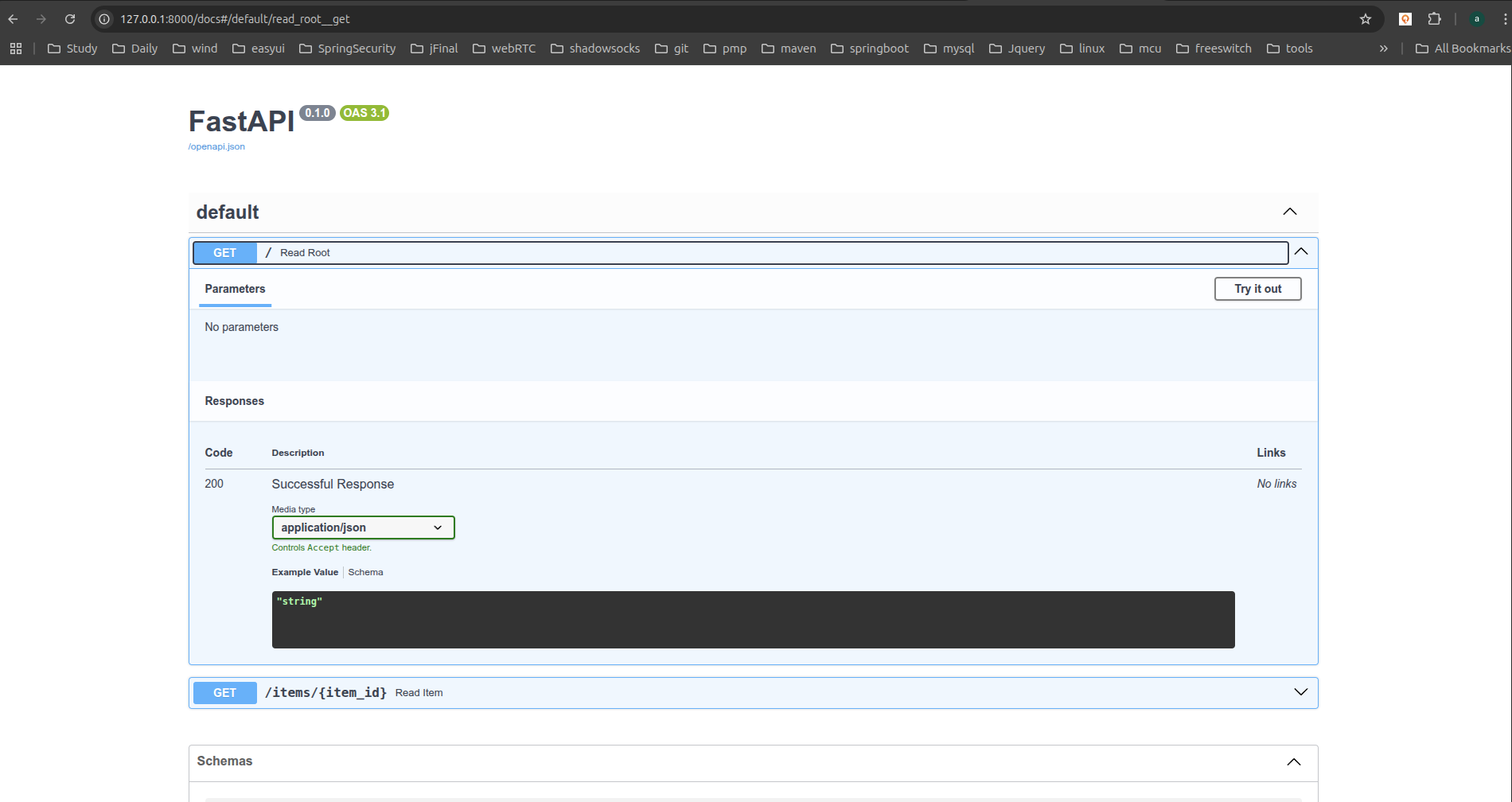Open the browser extensions puzzle icon
The height and width of the screenshot is (802, 1512).
point(1434,19)
